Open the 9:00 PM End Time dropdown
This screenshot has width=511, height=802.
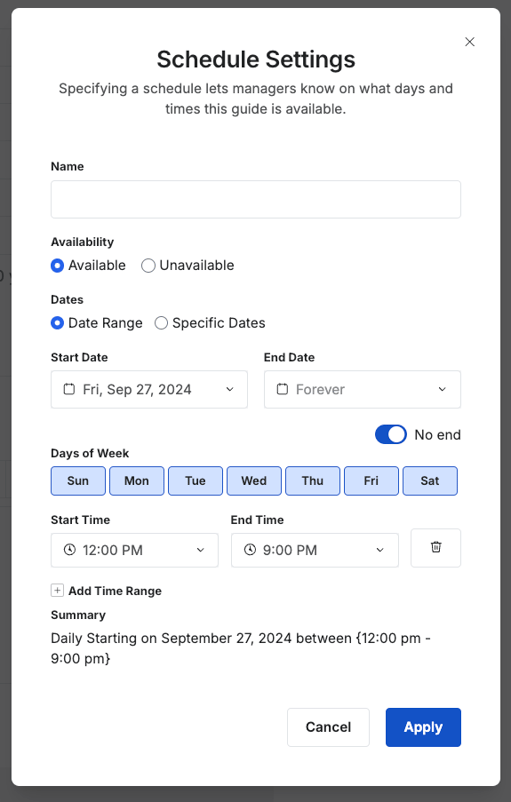315,550
